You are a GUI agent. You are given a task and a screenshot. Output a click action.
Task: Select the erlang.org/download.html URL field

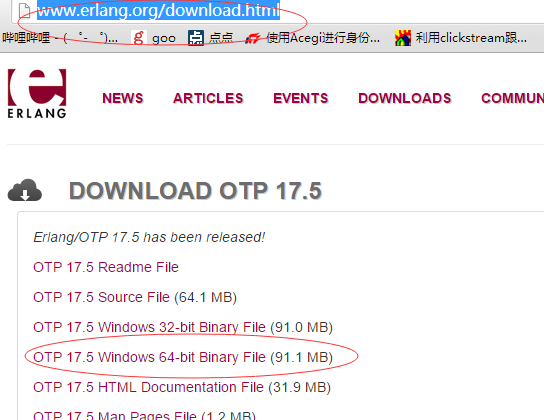[x=158, y=10]
